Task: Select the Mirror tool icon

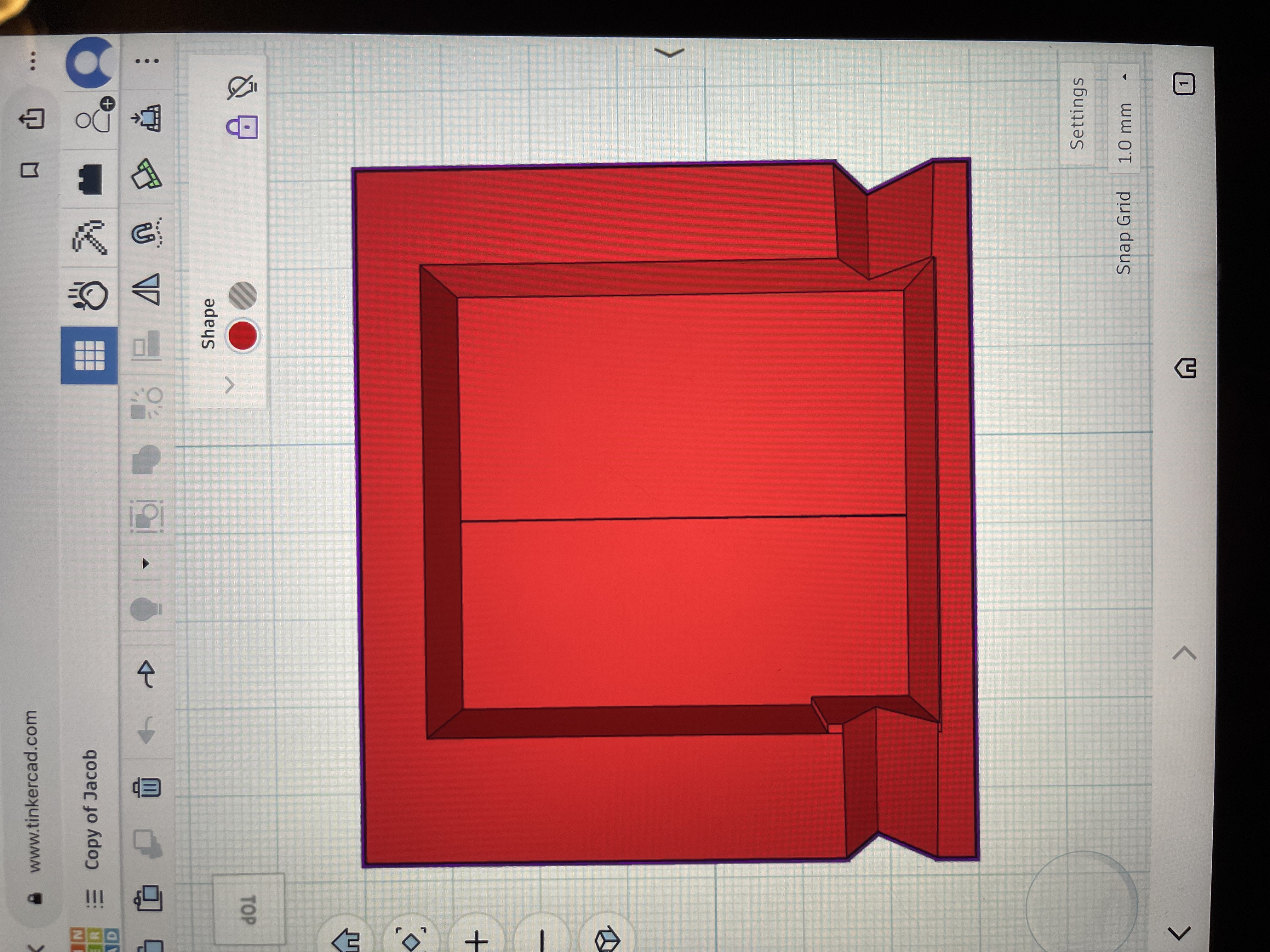Action: (x=147, y=289)
